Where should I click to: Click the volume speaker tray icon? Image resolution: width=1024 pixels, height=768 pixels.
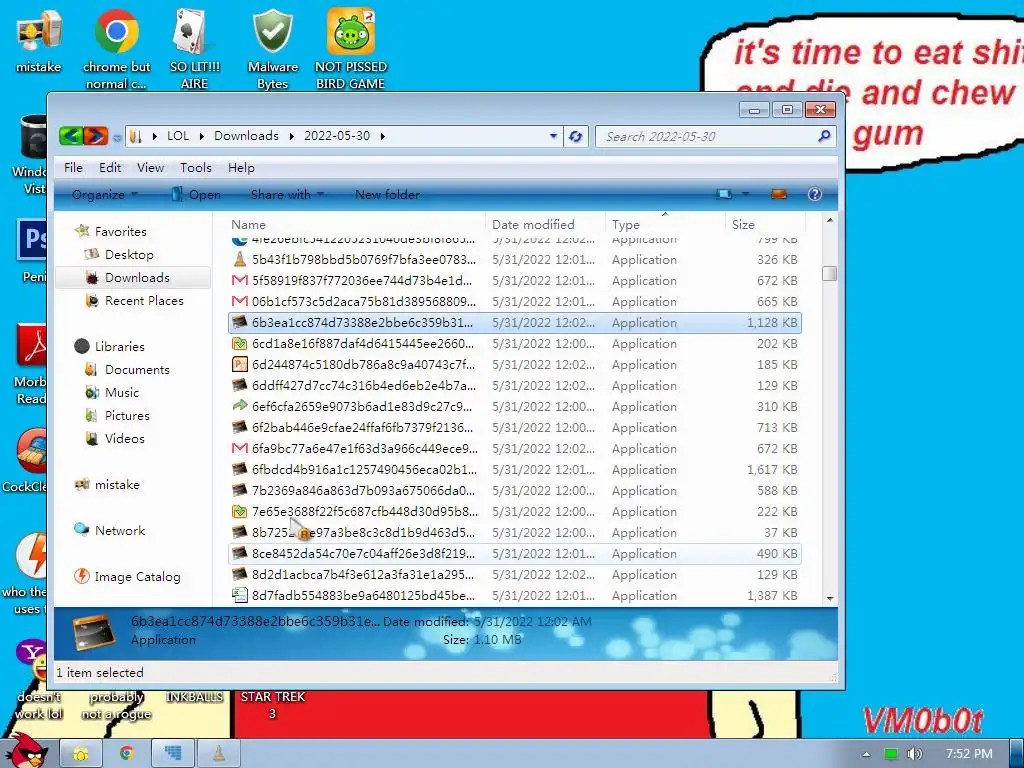pyautogui.click(x=915, y=754)
